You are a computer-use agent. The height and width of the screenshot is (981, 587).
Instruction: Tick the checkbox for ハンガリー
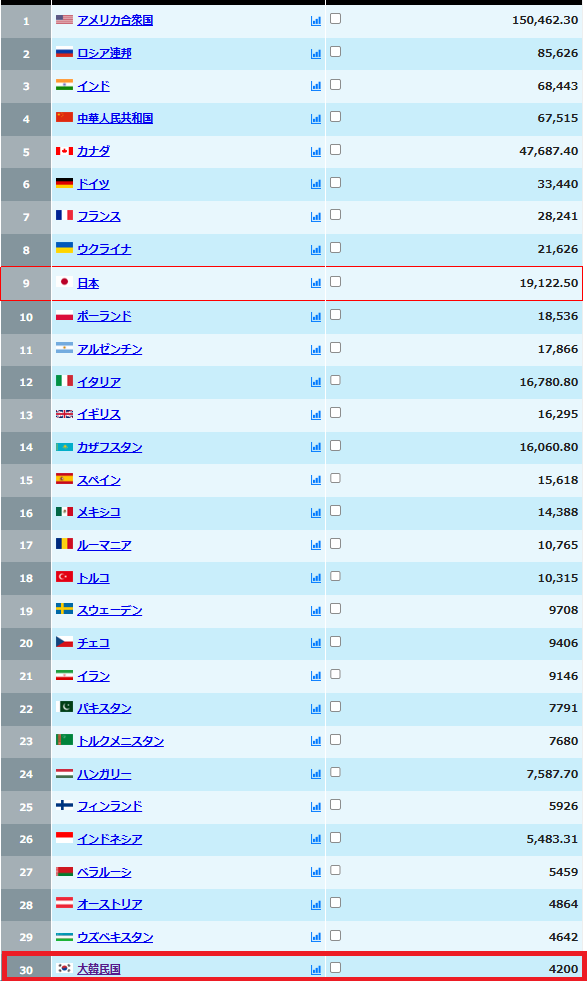coord(335,772)
